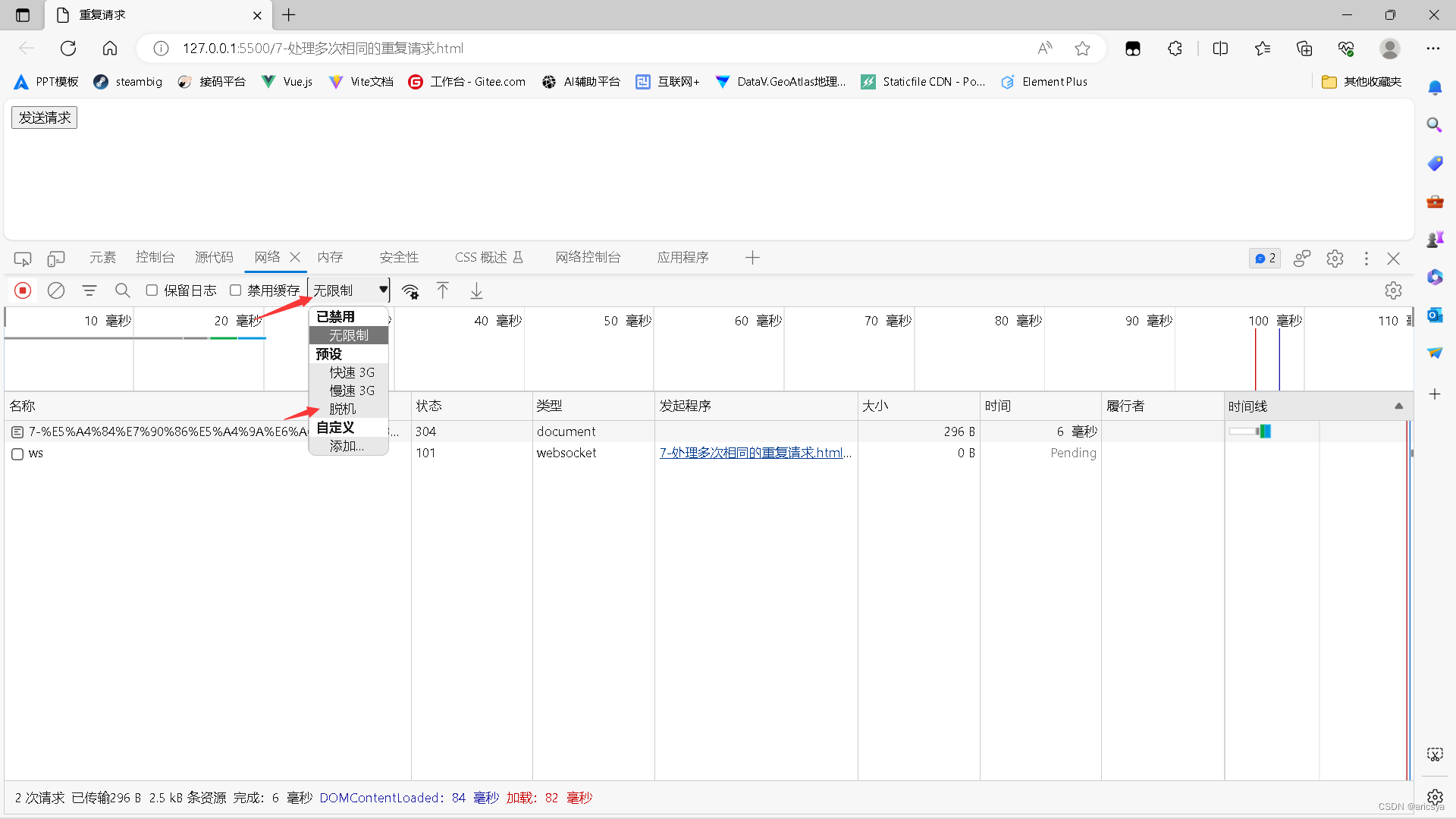1456x819 pixels.
Task: Select 慢速 3G throttling preset
Action: pos(351,391)
